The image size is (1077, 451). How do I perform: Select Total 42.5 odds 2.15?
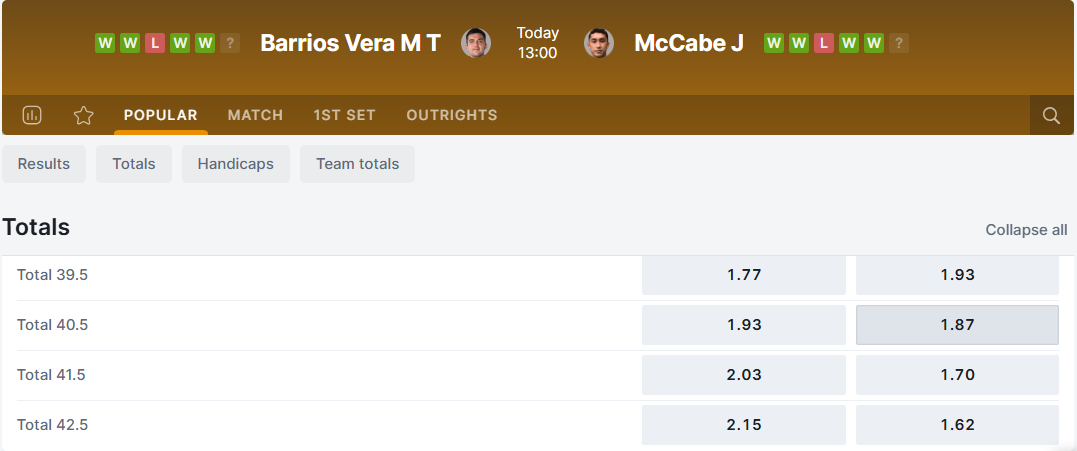click(743, 425)
